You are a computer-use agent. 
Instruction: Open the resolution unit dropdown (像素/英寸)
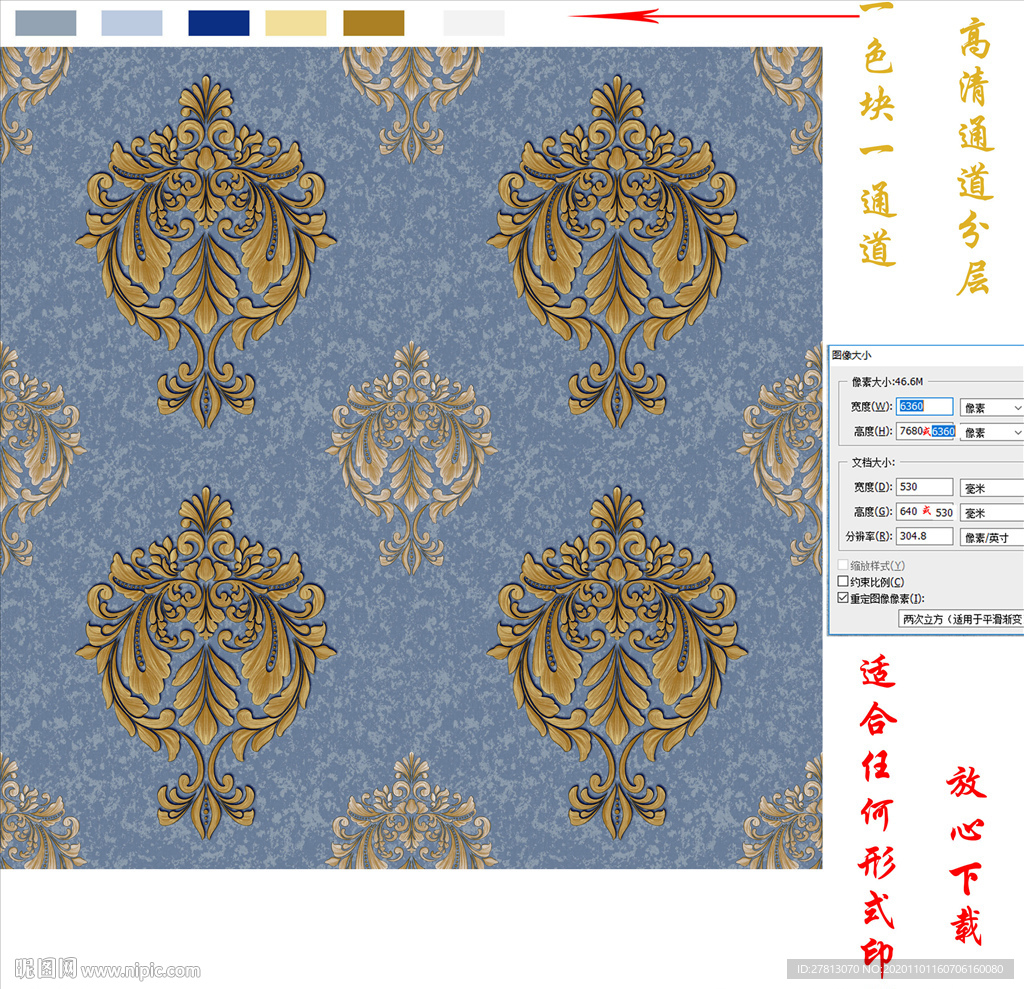(x=992, y=538)
